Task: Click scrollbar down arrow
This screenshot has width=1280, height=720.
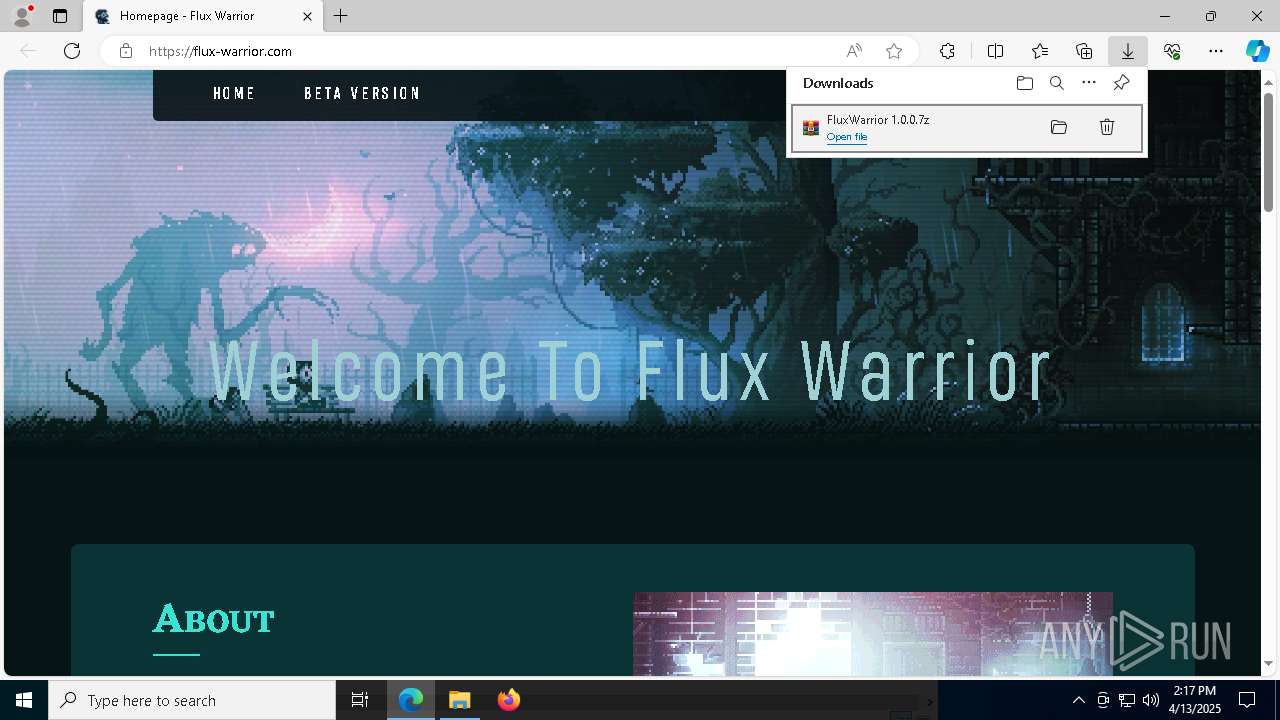Action: tap(1269, 663)
